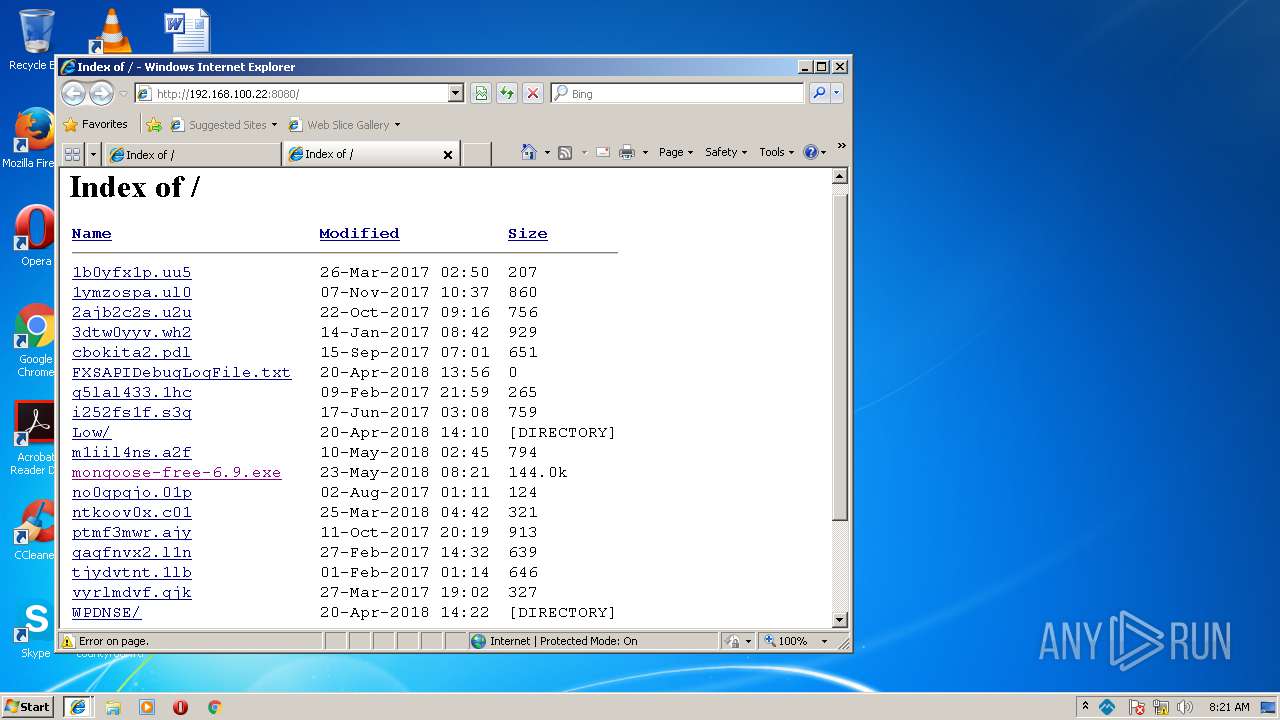Open the search provider dropdown arrow
The height and width of the screenshot is (720, 1280).
pyautogui.click(x=837, y=93)
